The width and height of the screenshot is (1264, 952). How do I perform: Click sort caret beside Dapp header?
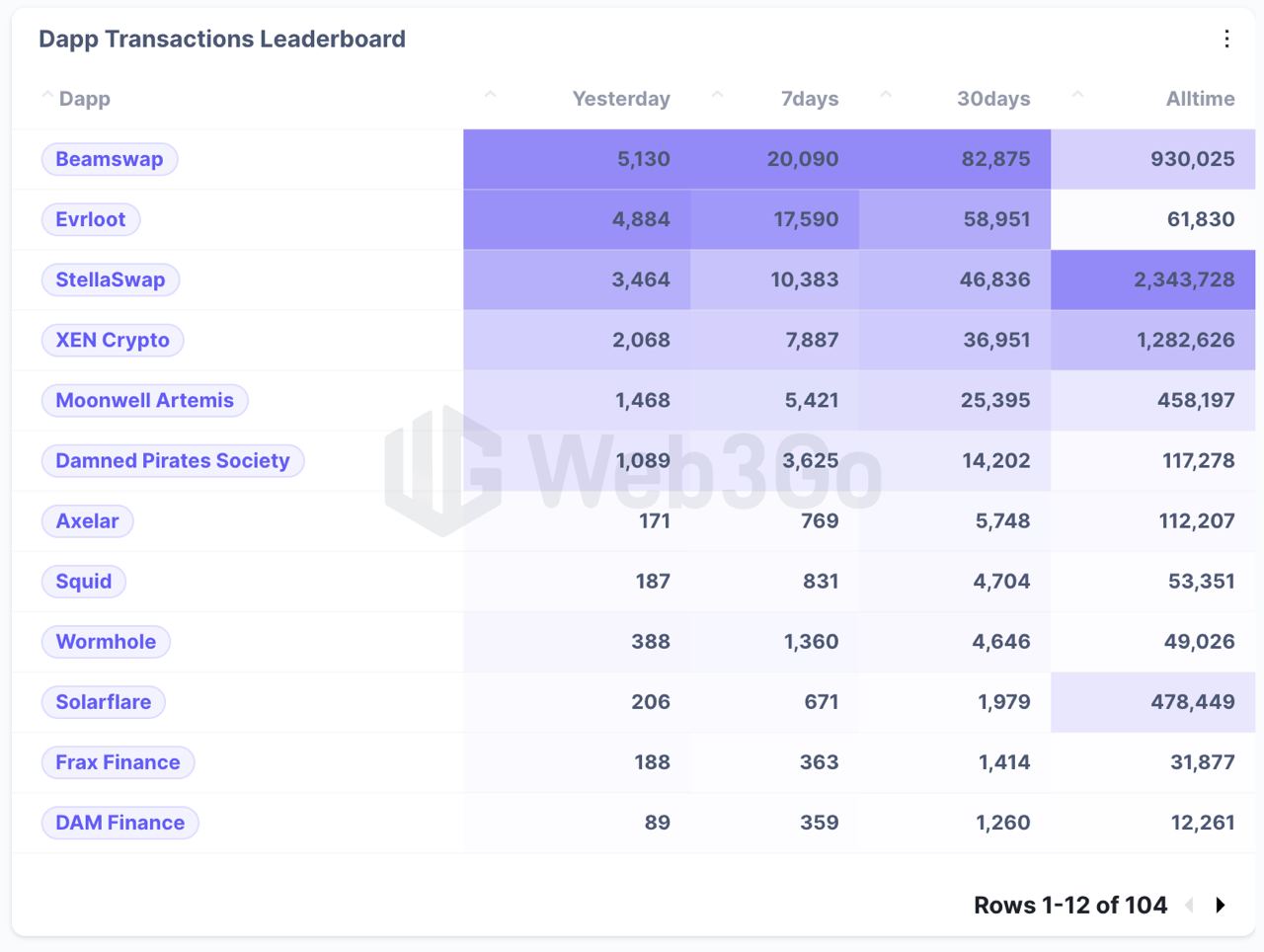click(x=46, y=95)
